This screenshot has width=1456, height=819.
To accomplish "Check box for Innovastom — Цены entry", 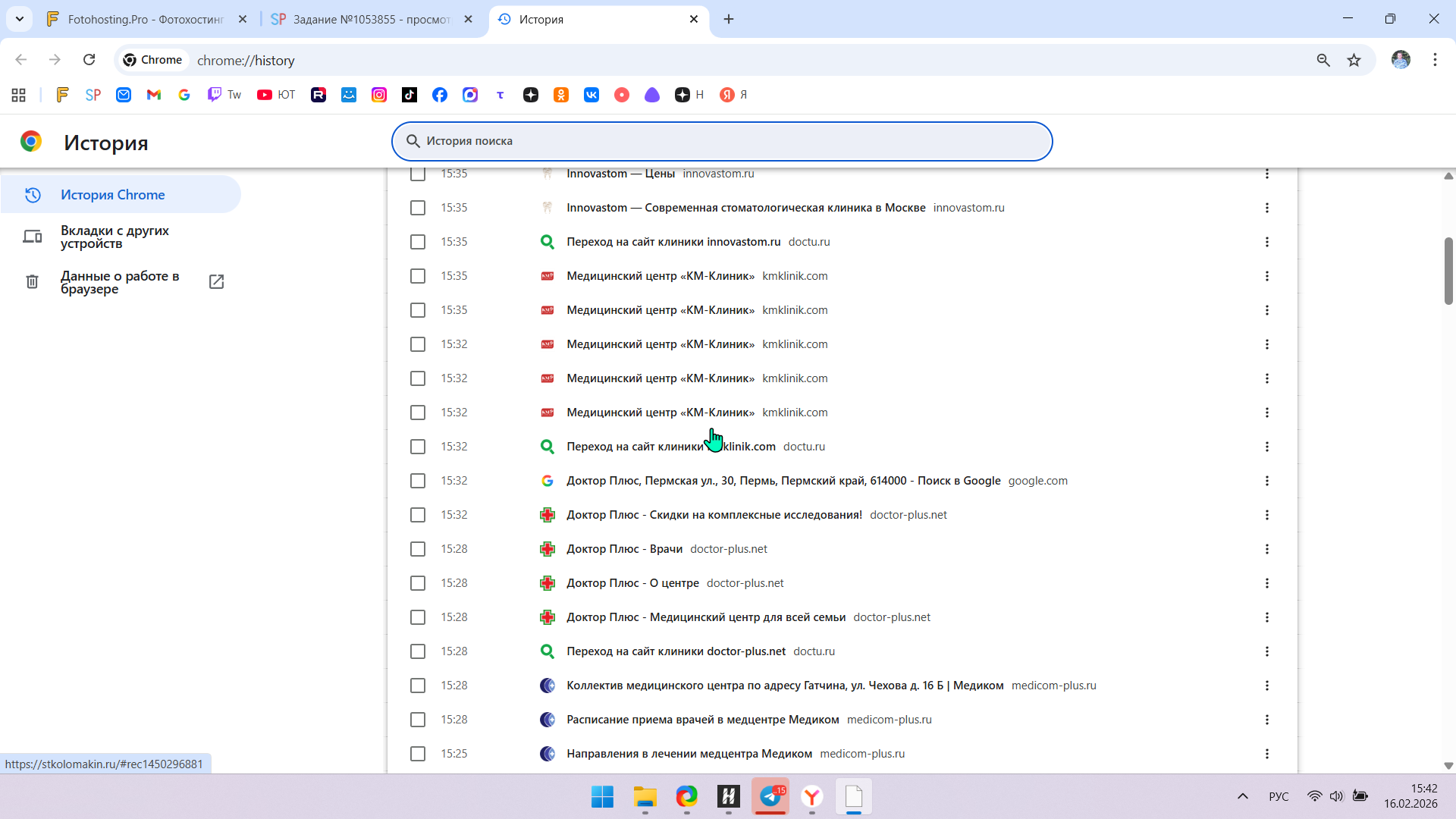I will pyautogui.click(x=418, y=174).
